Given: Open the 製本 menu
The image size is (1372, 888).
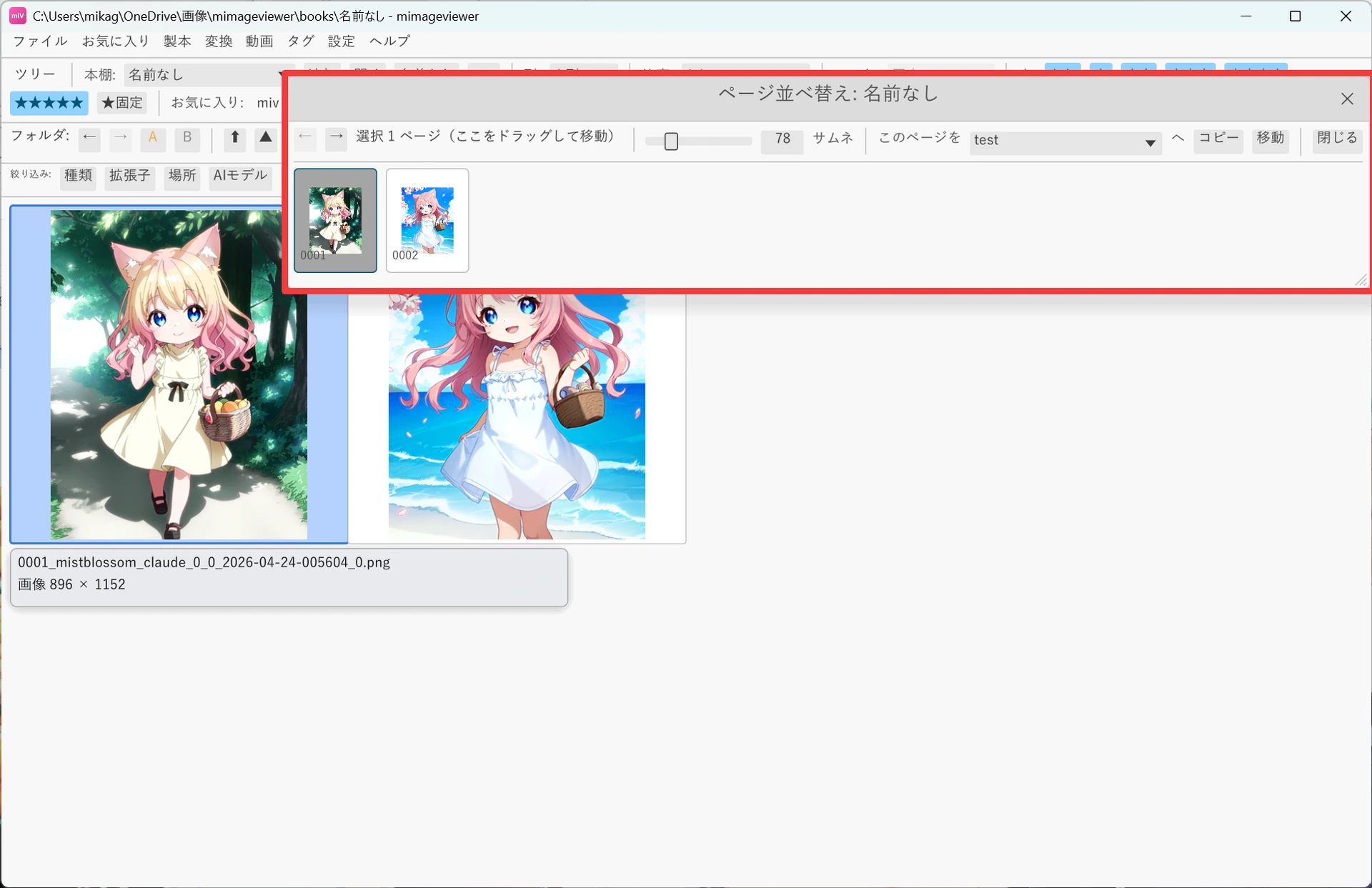Looking at the screenshot, I should coord(177,41).
